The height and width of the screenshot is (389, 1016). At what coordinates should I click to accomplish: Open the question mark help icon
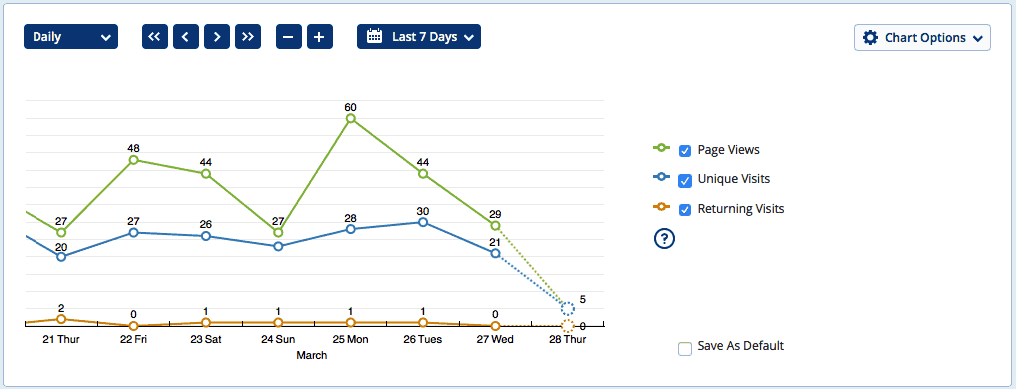[664, 239]
